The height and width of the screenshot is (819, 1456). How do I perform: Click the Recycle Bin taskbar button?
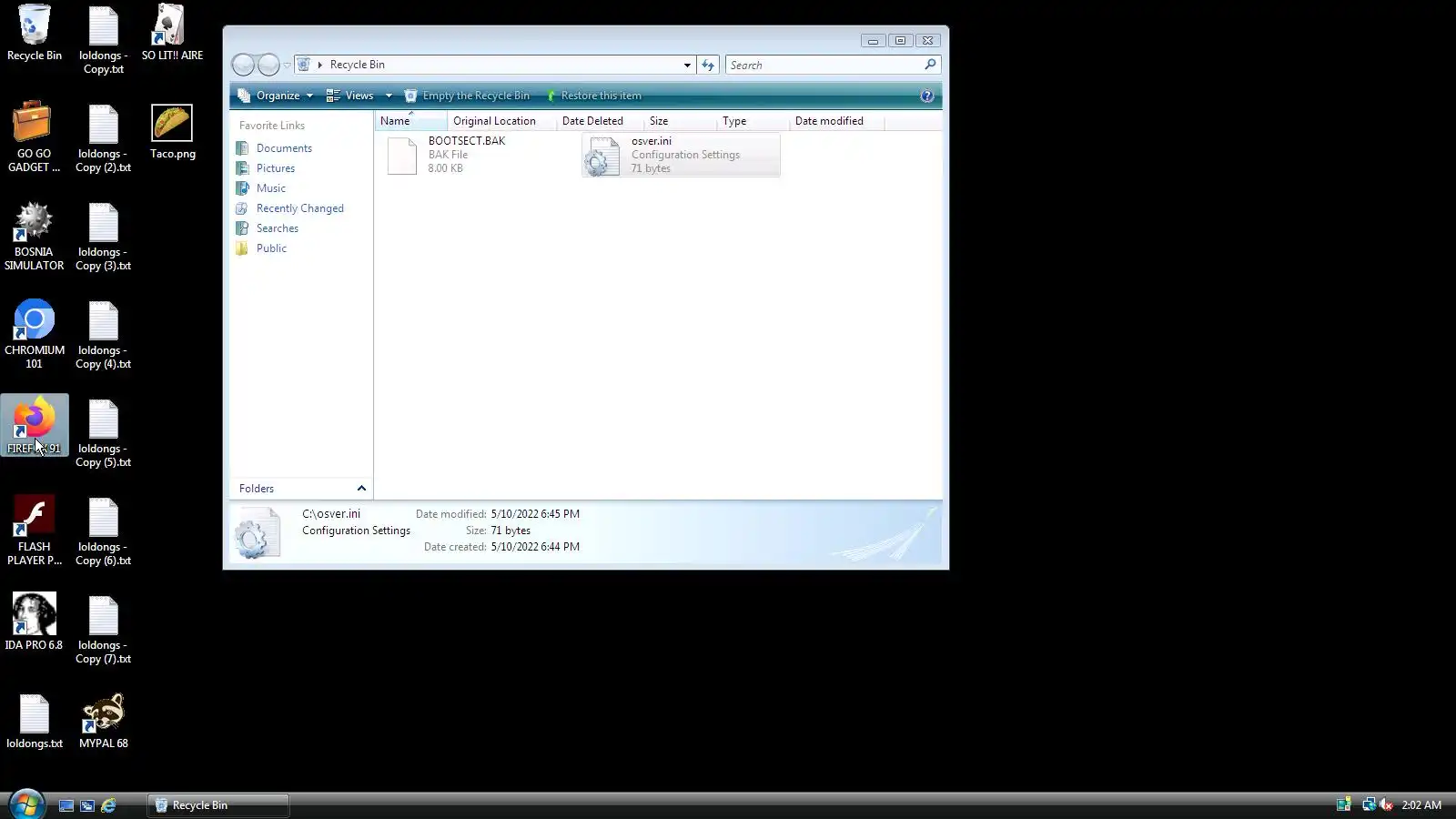point(218,805)
